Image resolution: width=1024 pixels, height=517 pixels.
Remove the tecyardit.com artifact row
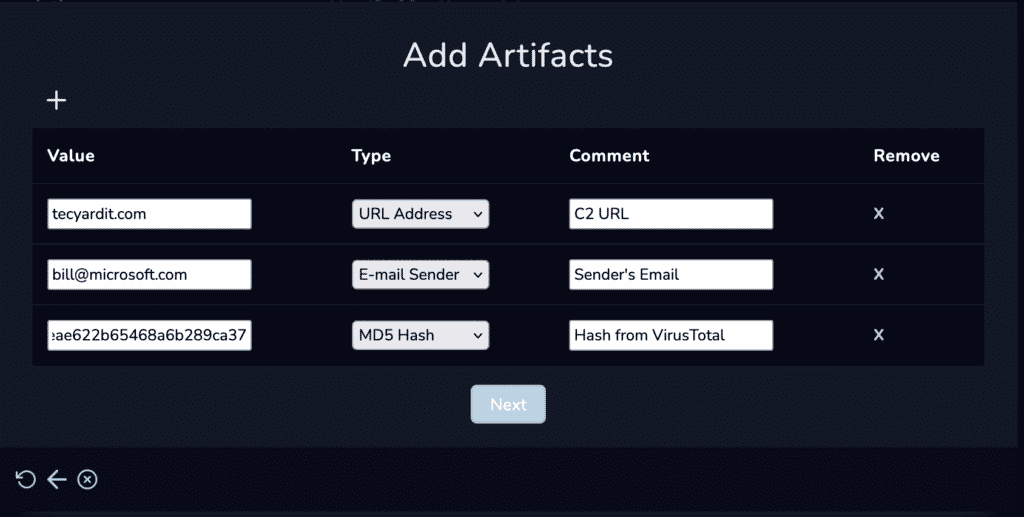pos(878,213)
